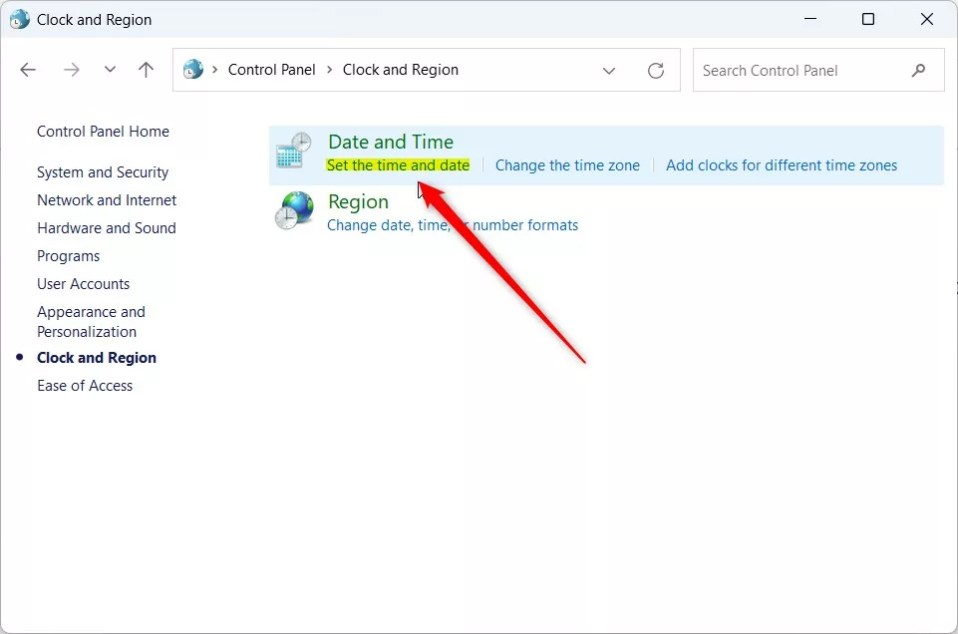Open Ease of Access settings
Screen dimensions: 958x634
(x=84, y=385)
